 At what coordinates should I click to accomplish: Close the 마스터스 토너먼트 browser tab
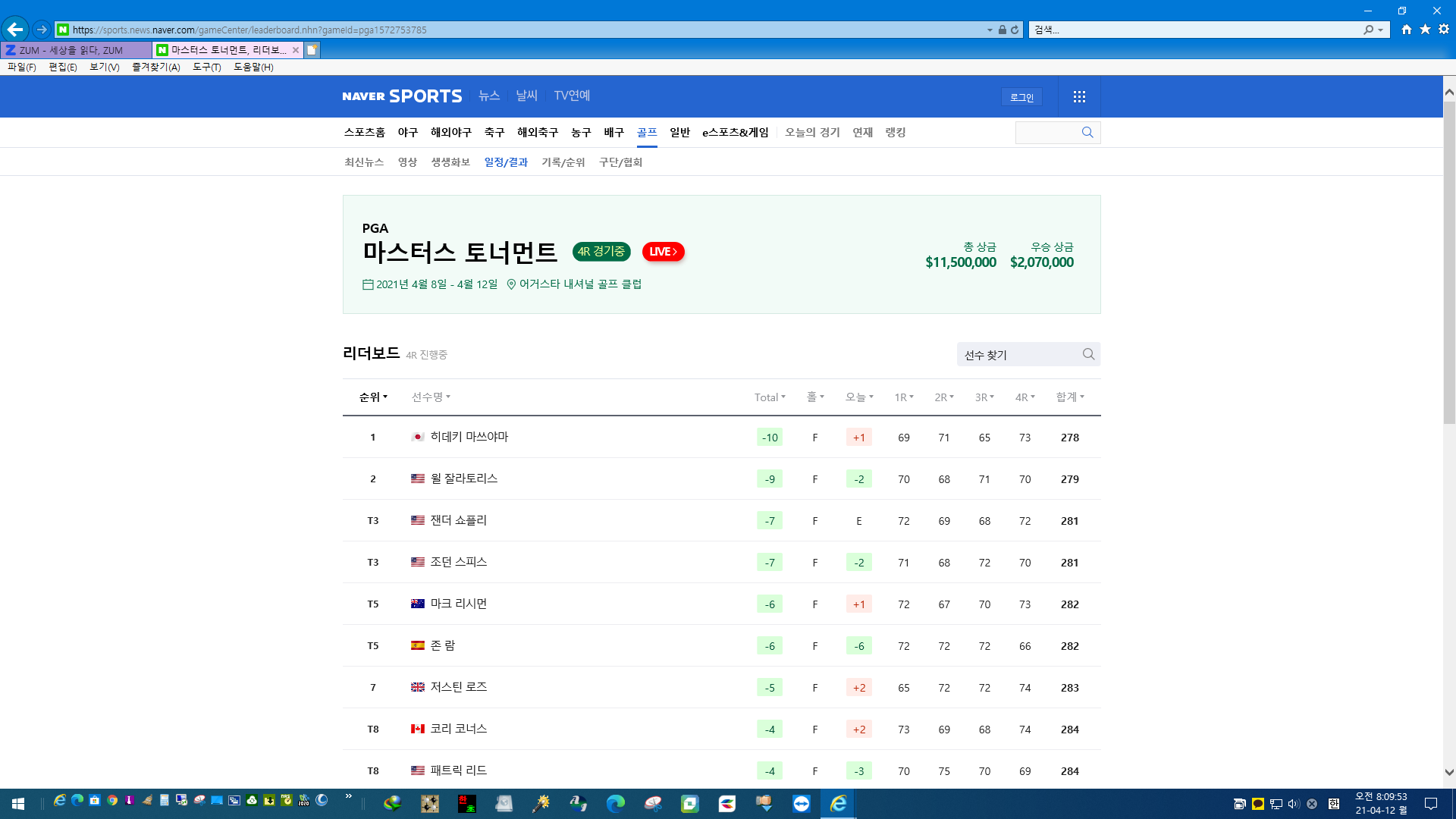296,50
